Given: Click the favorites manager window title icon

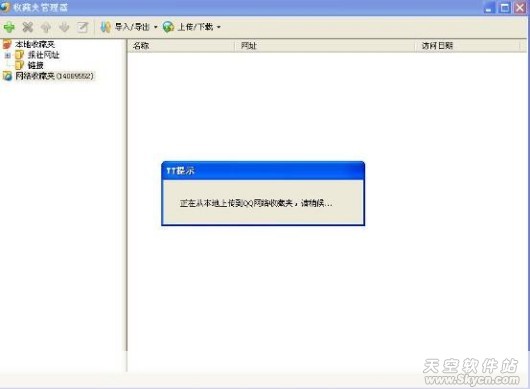Looking at the screenshot, I should 5,7.
